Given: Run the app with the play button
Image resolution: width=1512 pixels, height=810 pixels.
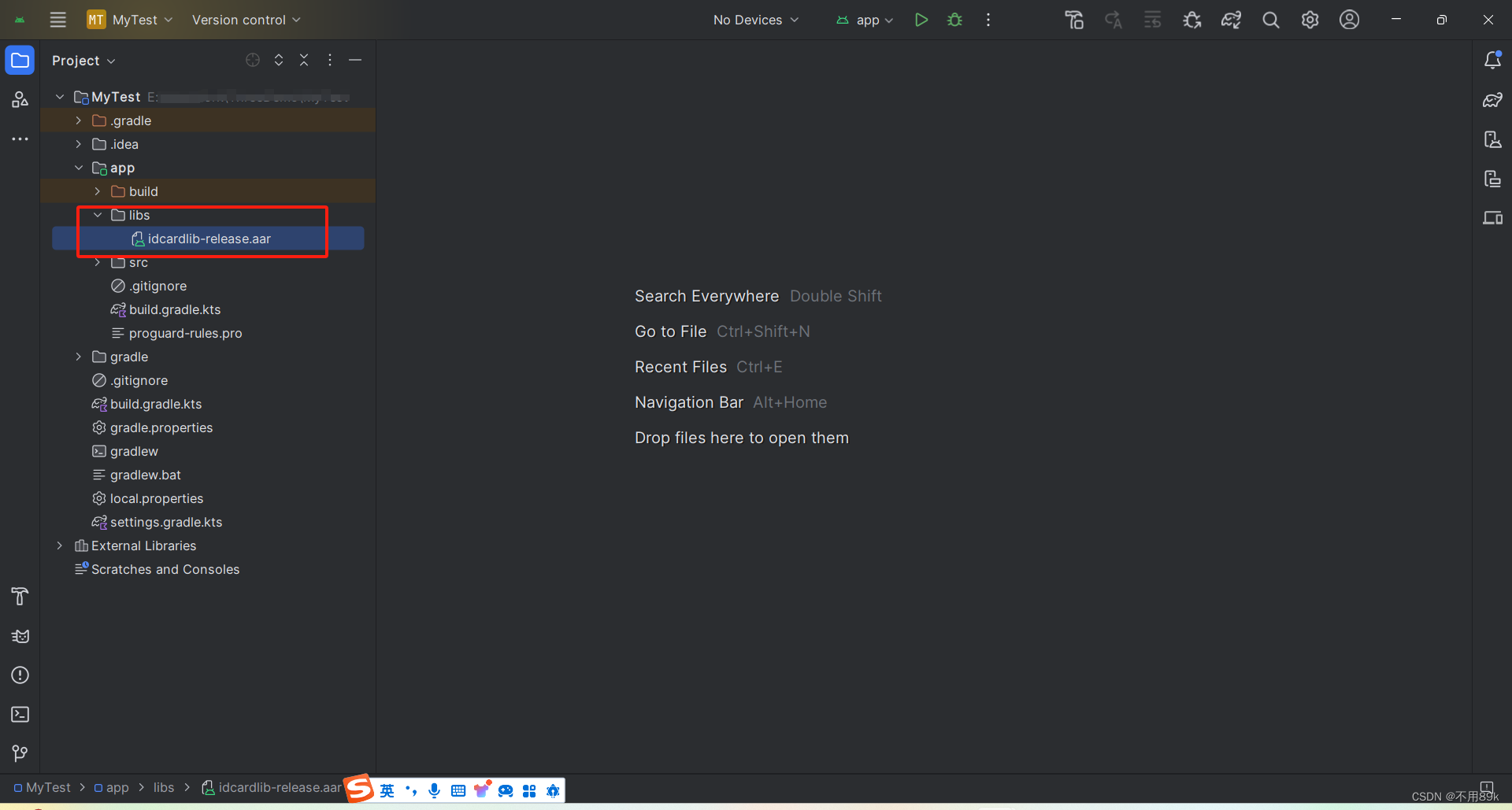Looking at the screenshot, I should point(921,20).
